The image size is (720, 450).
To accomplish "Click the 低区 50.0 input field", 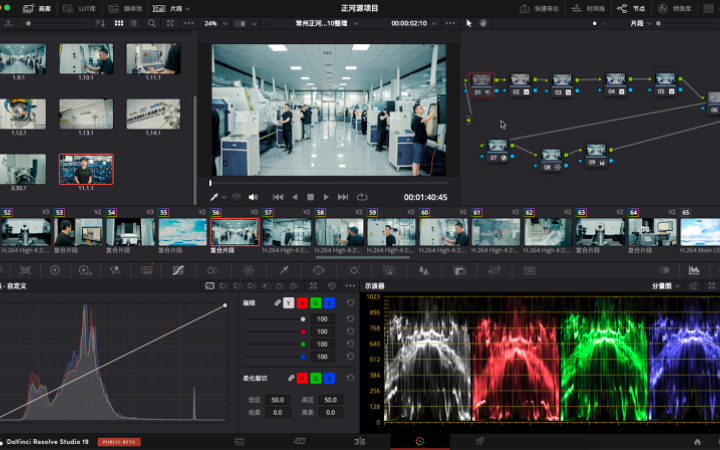I will click(277, 400).
